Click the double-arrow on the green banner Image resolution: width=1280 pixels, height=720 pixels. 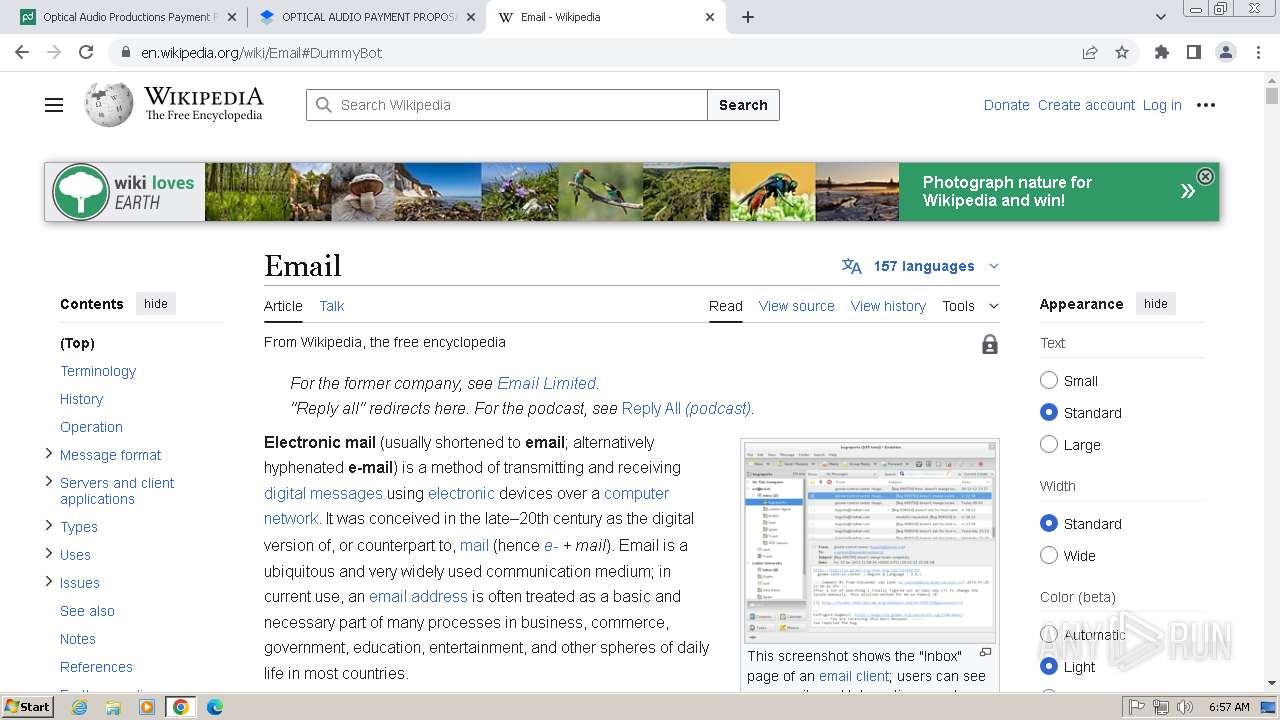(x=1187, y=191)
